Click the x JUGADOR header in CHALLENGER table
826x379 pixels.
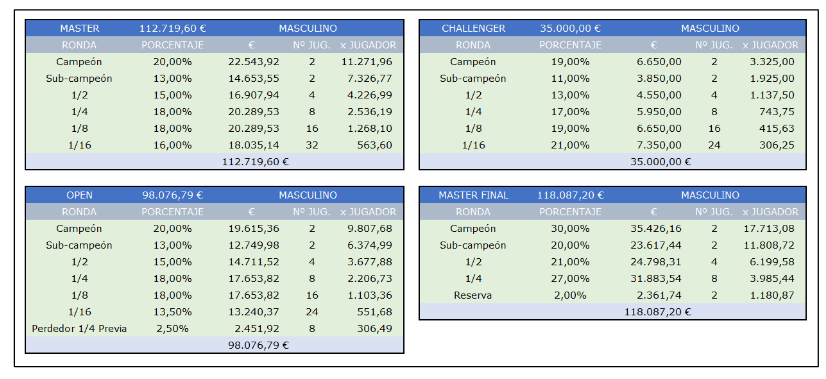coord(770,45)
